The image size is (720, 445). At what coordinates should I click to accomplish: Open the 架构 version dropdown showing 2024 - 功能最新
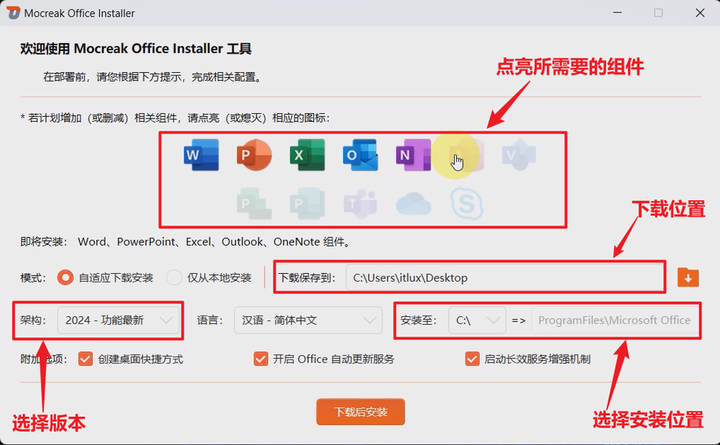[x=118, y=320]
